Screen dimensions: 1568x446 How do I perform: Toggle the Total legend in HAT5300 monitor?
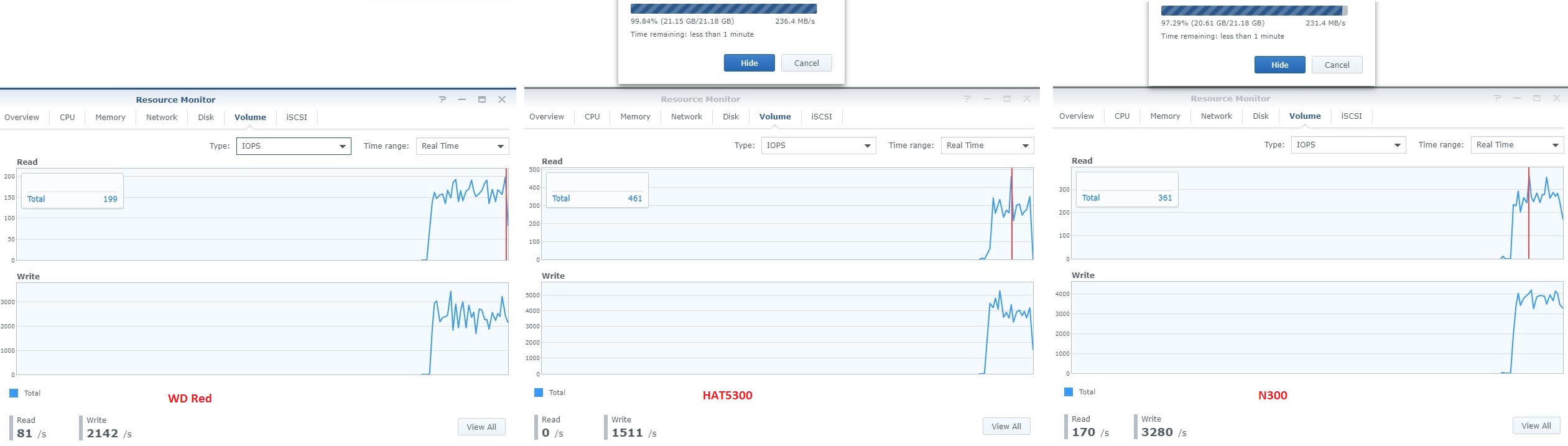[550, 393]
